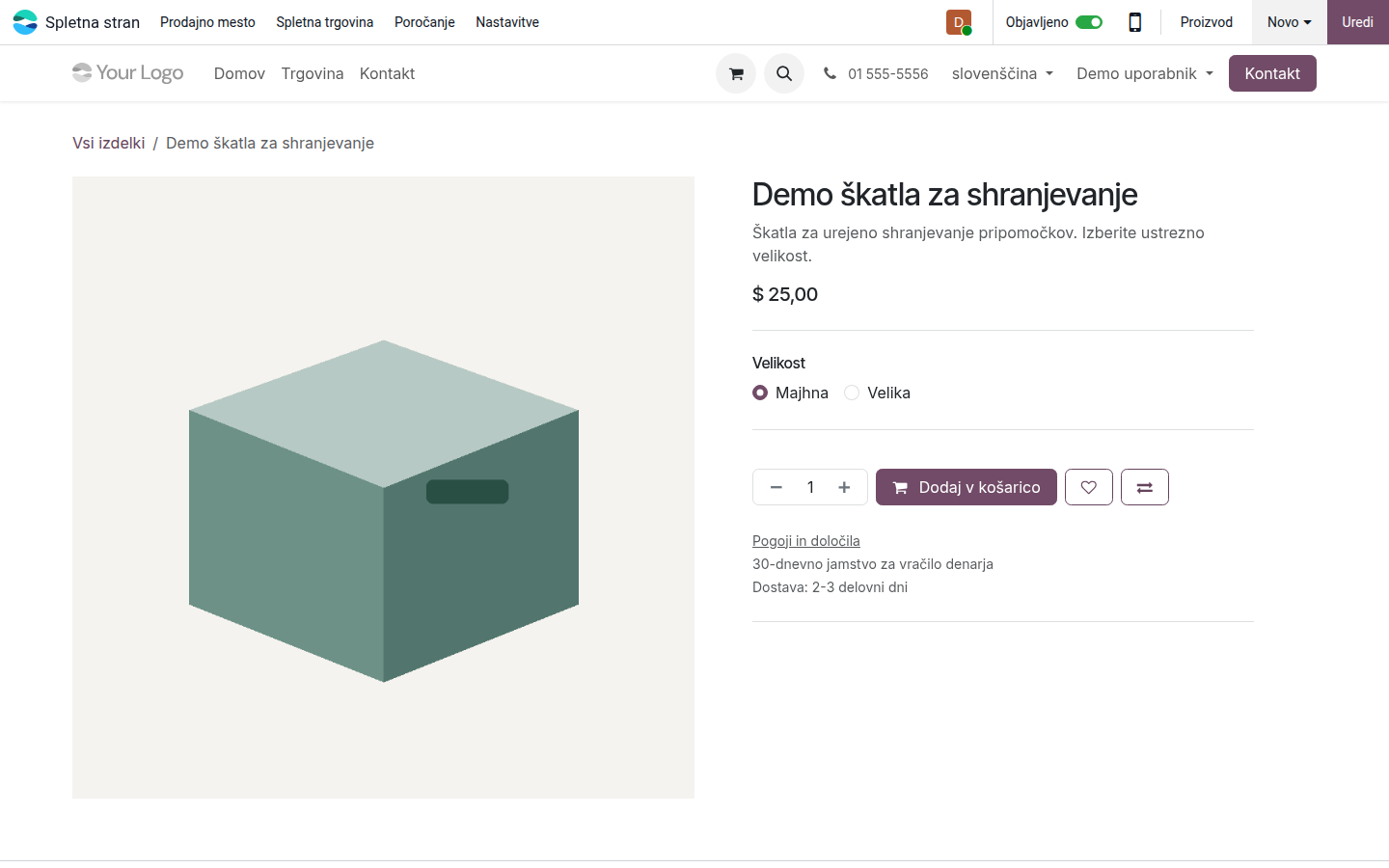This screenshot has width=1389, height=868.
Task: Open Pogoji in določila link
Action: 806,541
